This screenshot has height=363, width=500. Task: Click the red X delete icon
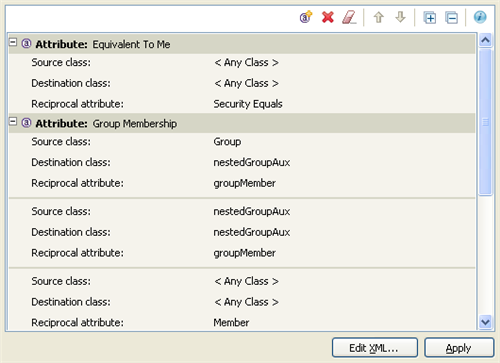(328, 17)
